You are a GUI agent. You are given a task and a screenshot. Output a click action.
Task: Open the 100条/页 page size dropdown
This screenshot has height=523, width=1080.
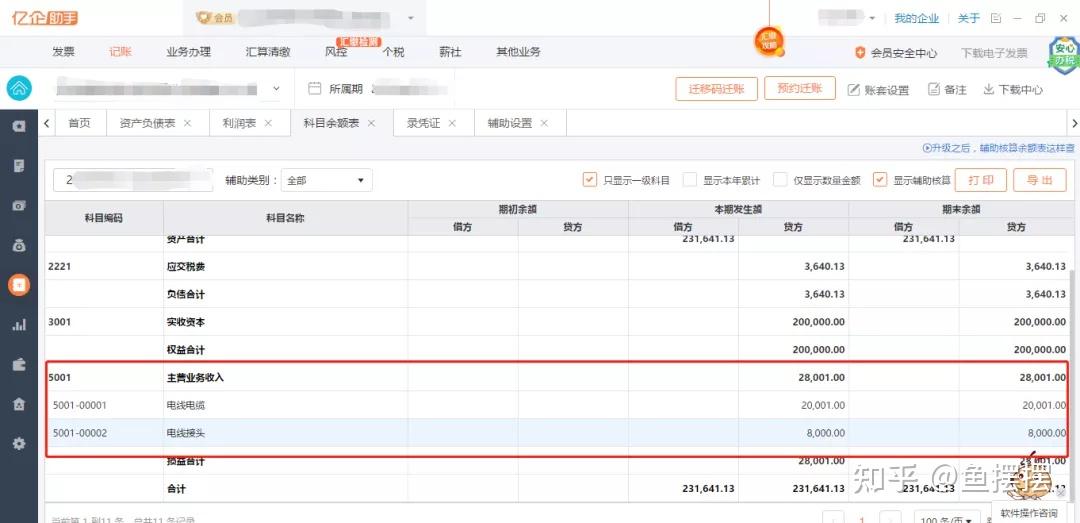click(947, 518)
